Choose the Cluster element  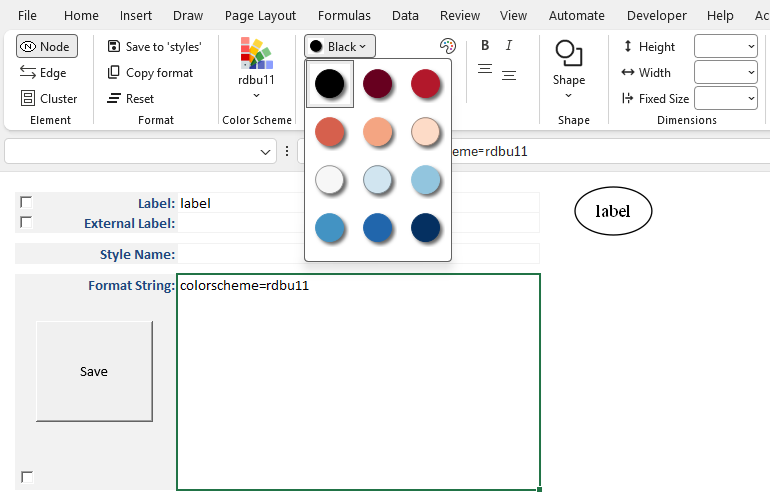[49, 99]
